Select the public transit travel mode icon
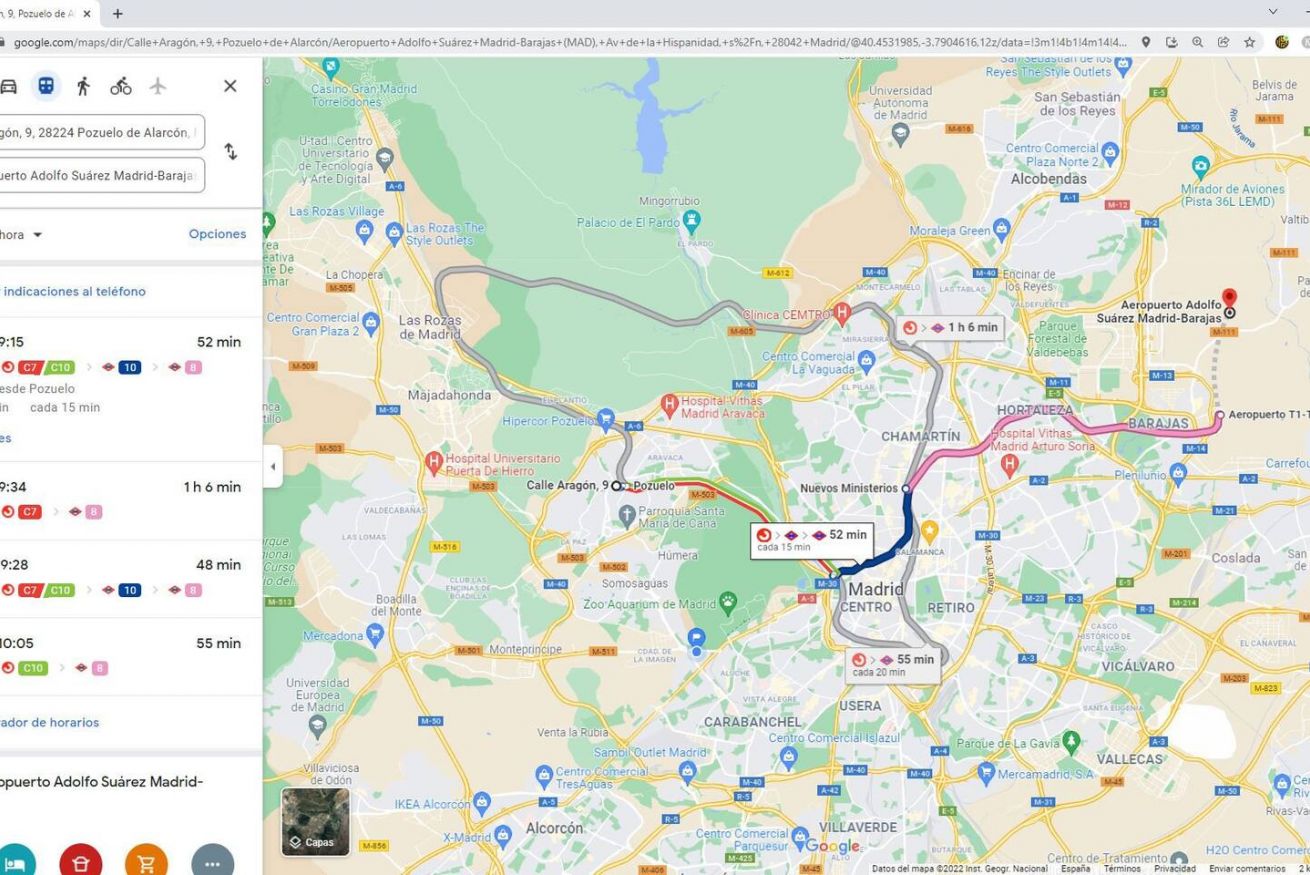The height and width of the screenshot is (875, 1310). click(46, 86)
